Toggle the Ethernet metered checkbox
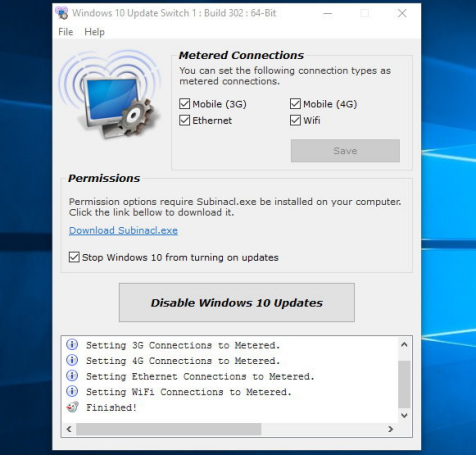The height and width of the screenshot is (455, 476). click(184, 120)
